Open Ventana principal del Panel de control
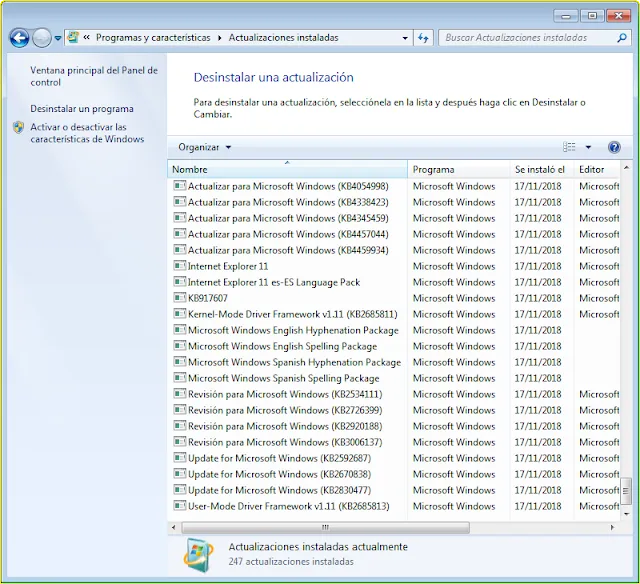Image resolution: width=640 pixels, height=584 pixels. tap(94, 76)
